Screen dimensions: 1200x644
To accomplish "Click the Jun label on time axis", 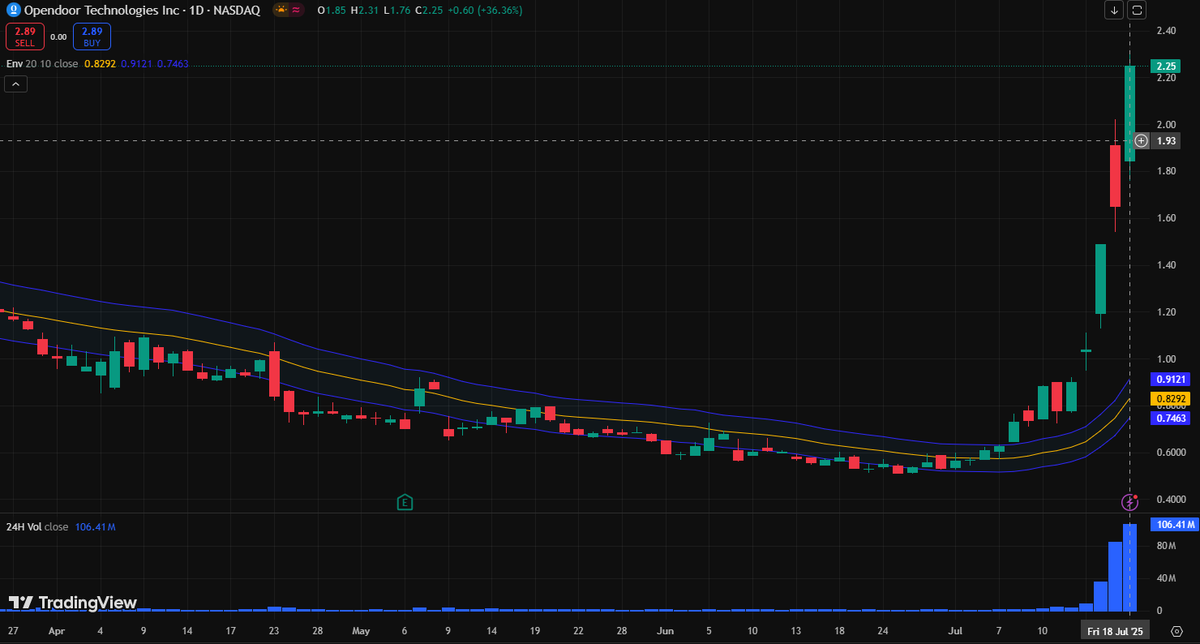I will (664, 633).
